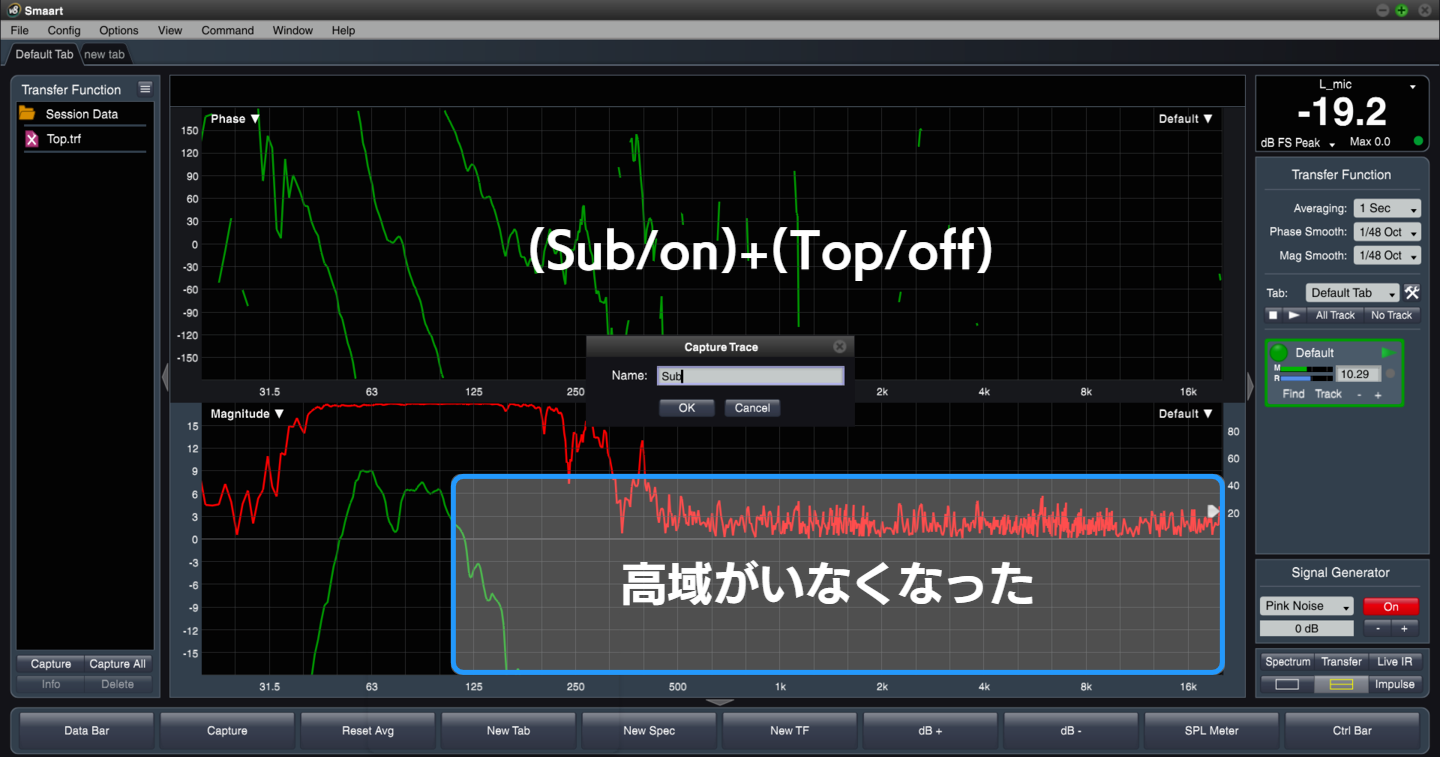This screenshot has height=757, width=1440.
Task: Open the Averaging dropdown
Action: [x=1387, y=209]
